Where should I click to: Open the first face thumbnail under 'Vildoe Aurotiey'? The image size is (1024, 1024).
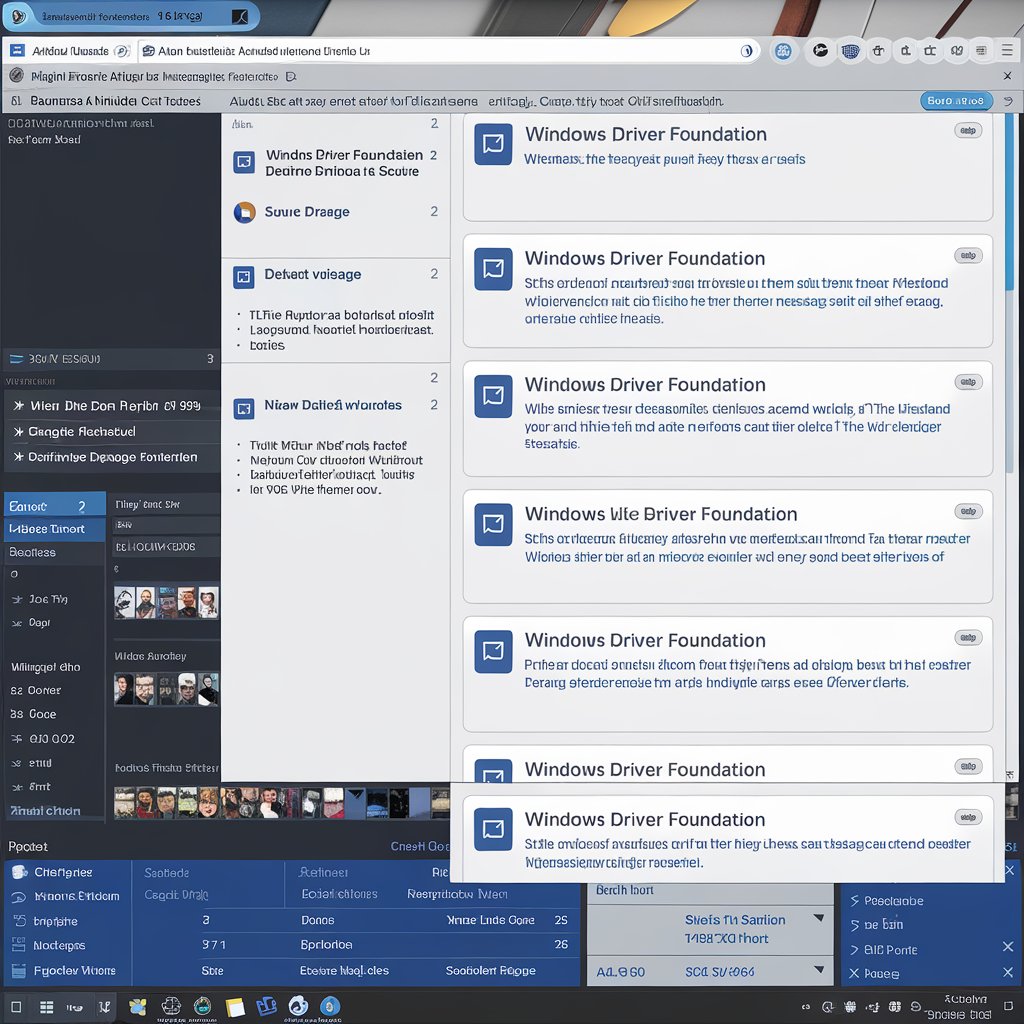(124, 688)
